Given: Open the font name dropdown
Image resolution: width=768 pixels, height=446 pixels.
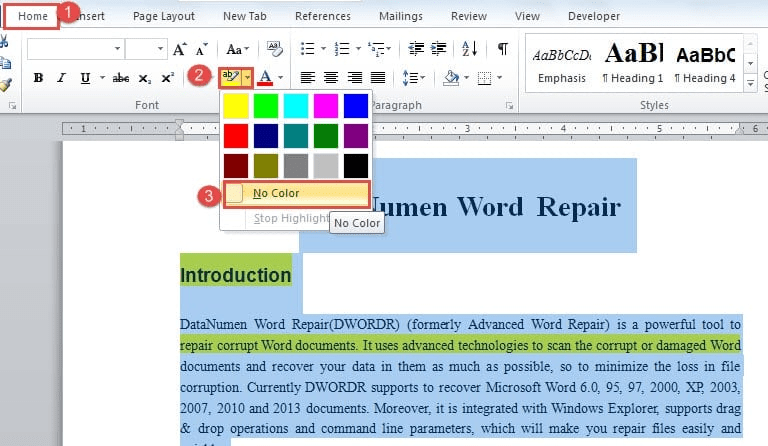Looking at the screenshot, I should [118, 49].
